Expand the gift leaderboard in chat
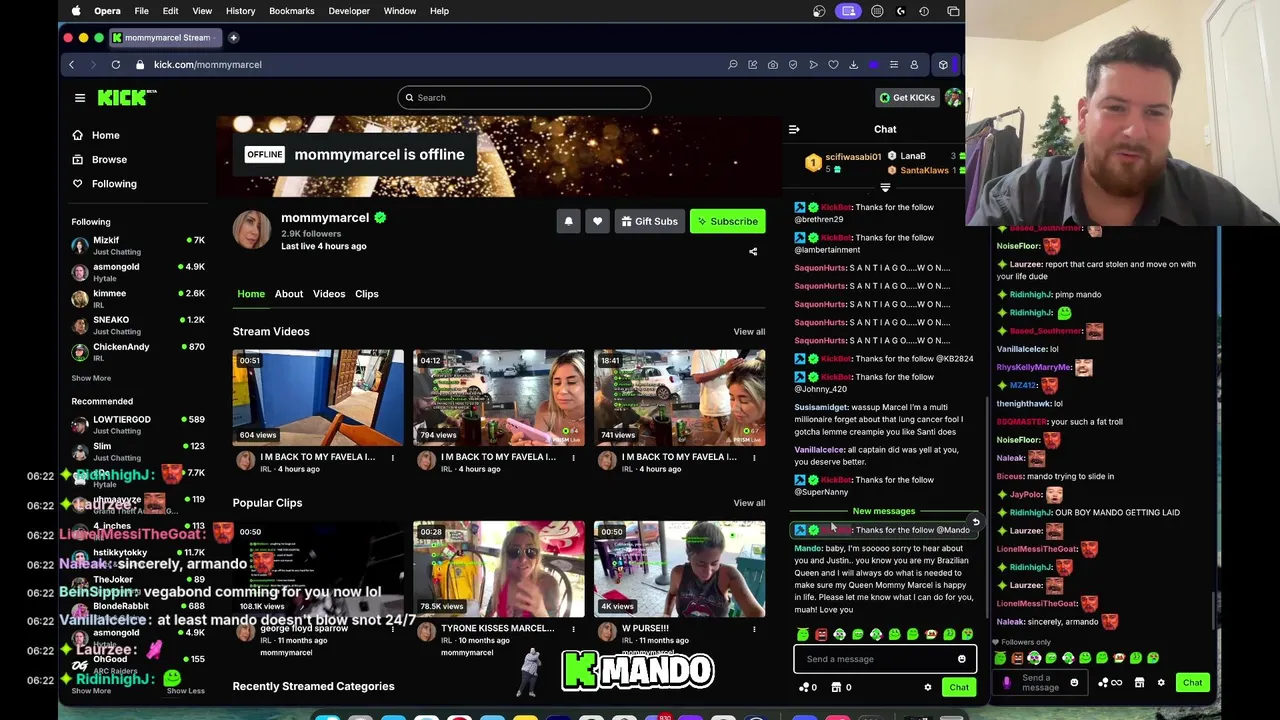1280x720 pixels. [885, 188]
